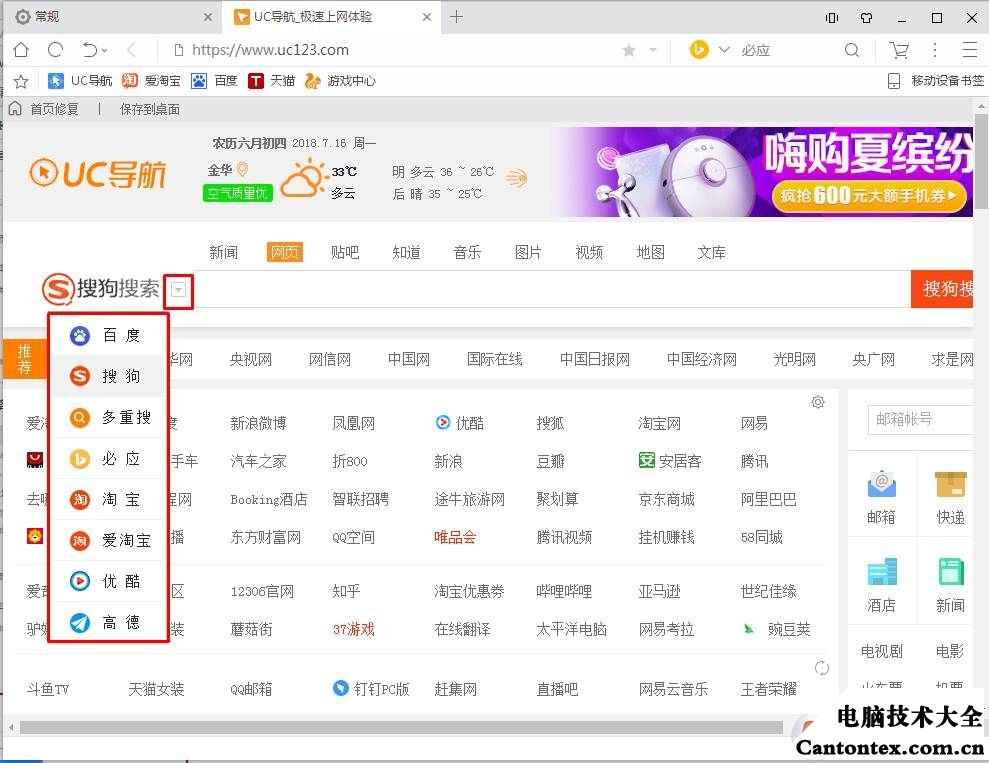The image size is (989, 763).
Task: Open the hamburger main menu
Action: click(x=970, y=50)
